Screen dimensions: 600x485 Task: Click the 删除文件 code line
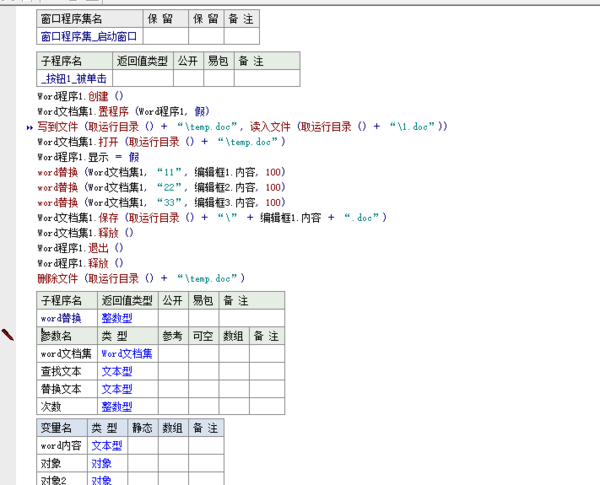pyautogui.click(x=140, y=278)
